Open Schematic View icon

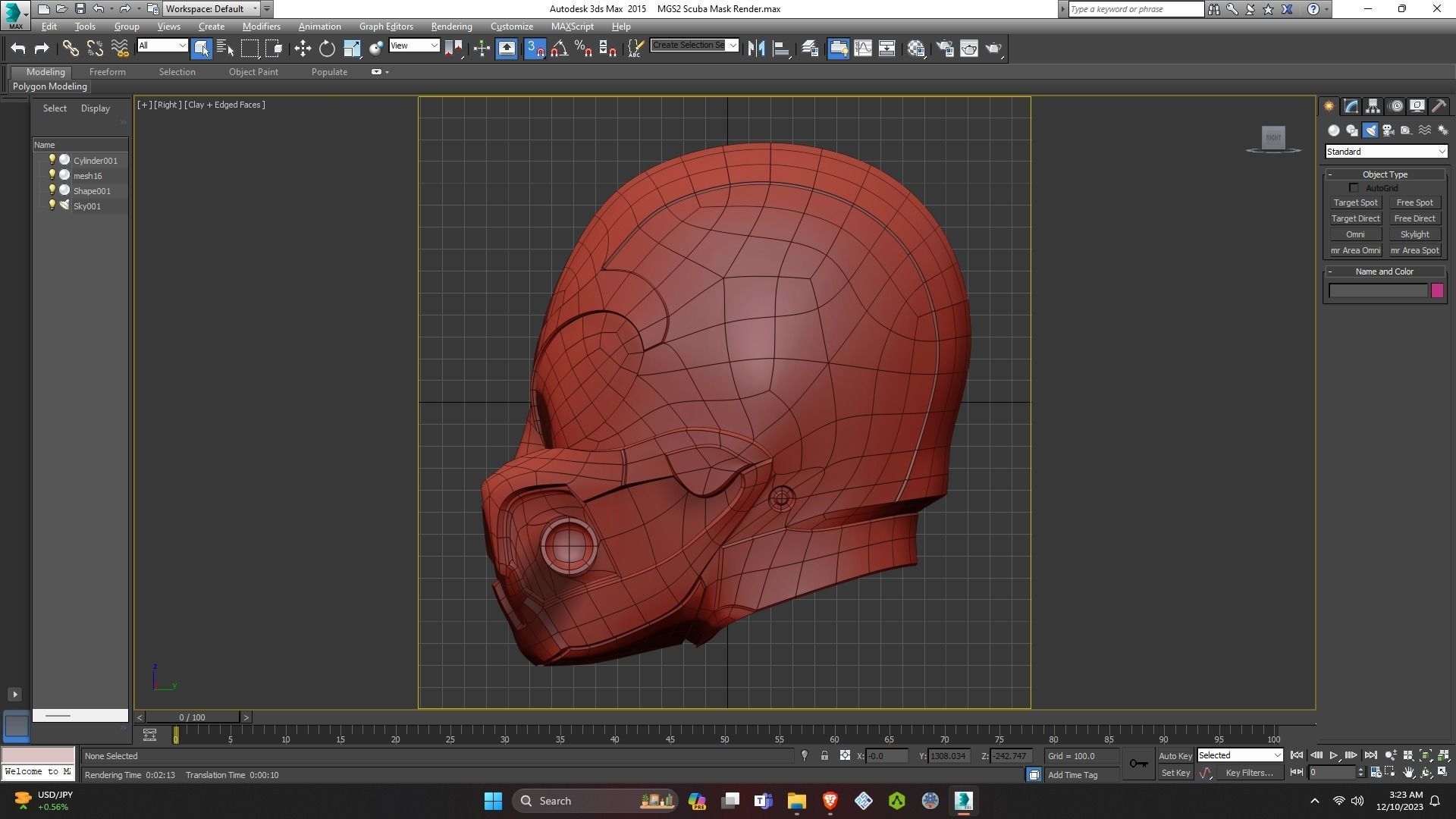[886, 49]
